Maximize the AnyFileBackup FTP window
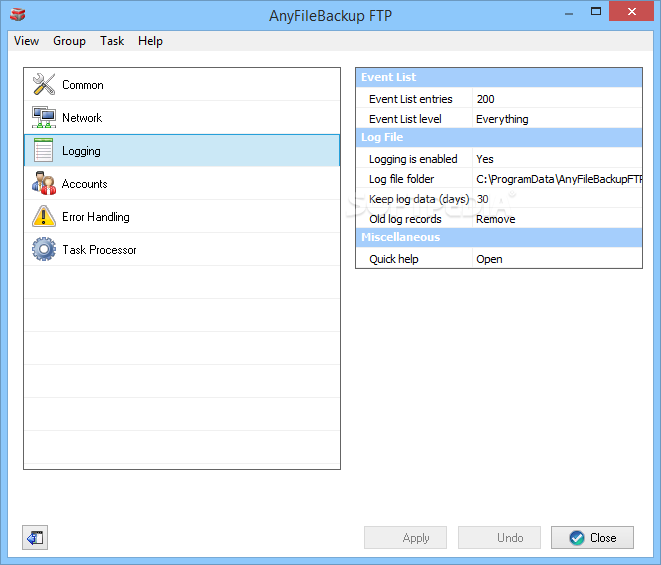 596,11
